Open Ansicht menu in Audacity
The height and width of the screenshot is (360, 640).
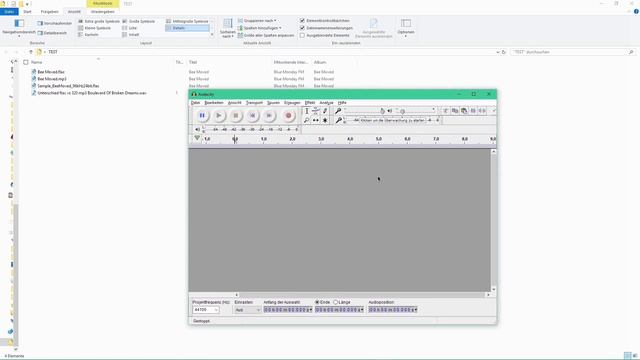click(x=235, y=103)
